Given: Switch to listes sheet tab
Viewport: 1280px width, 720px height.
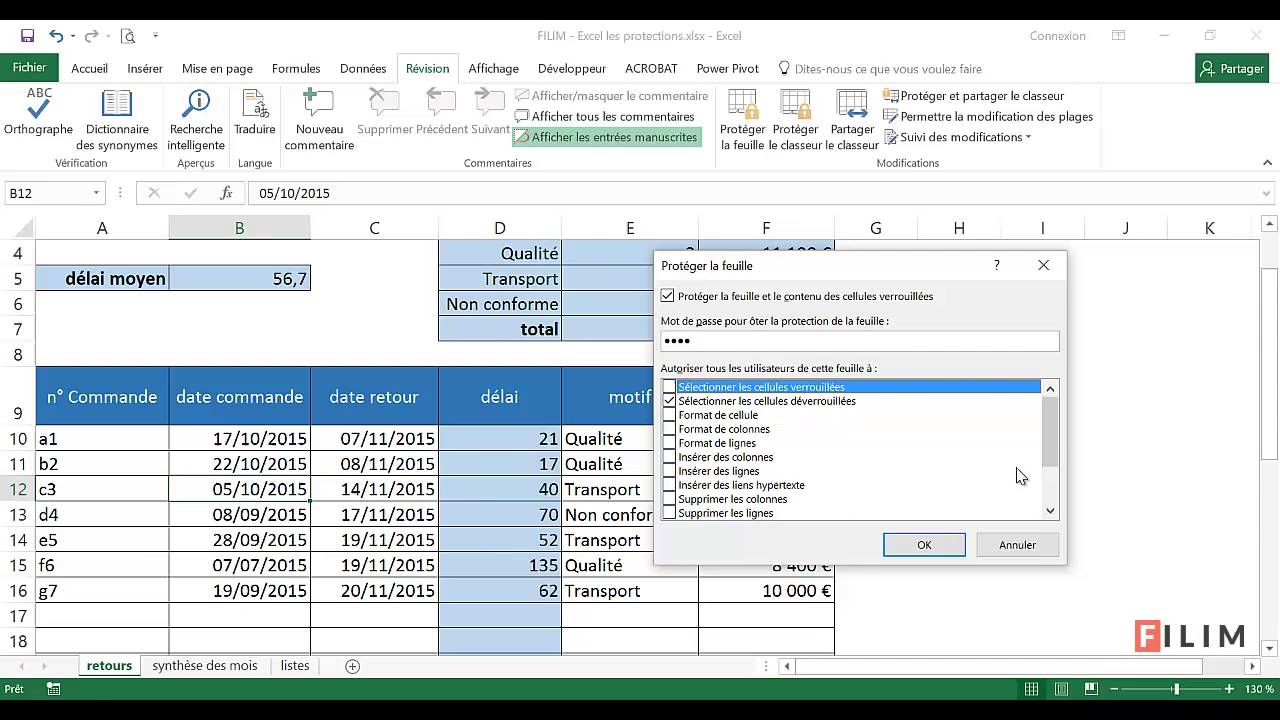Looking at the screenshot, I should (x=295, y=666).
